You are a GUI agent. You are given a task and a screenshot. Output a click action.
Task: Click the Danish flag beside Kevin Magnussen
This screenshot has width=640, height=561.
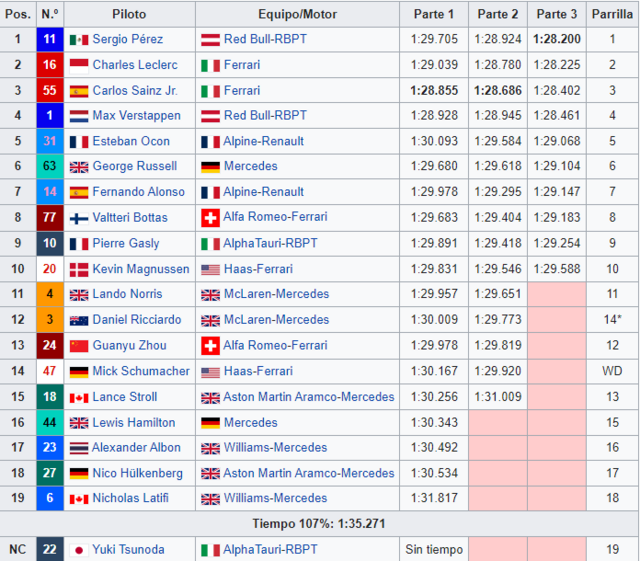[x=79, y=269]
